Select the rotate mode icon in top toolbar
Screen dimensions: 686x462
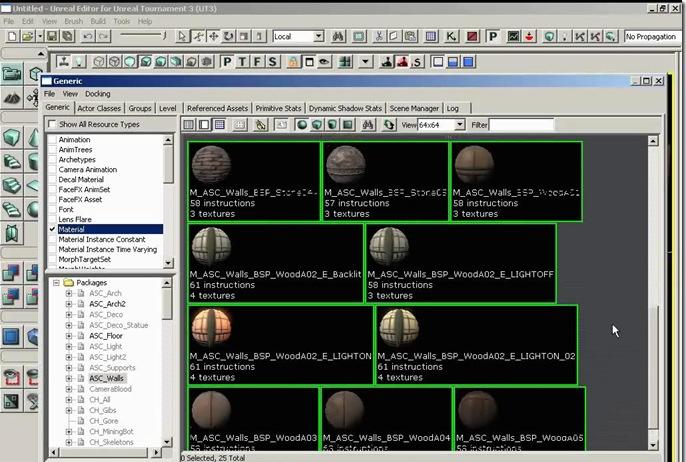coord(228,36)
